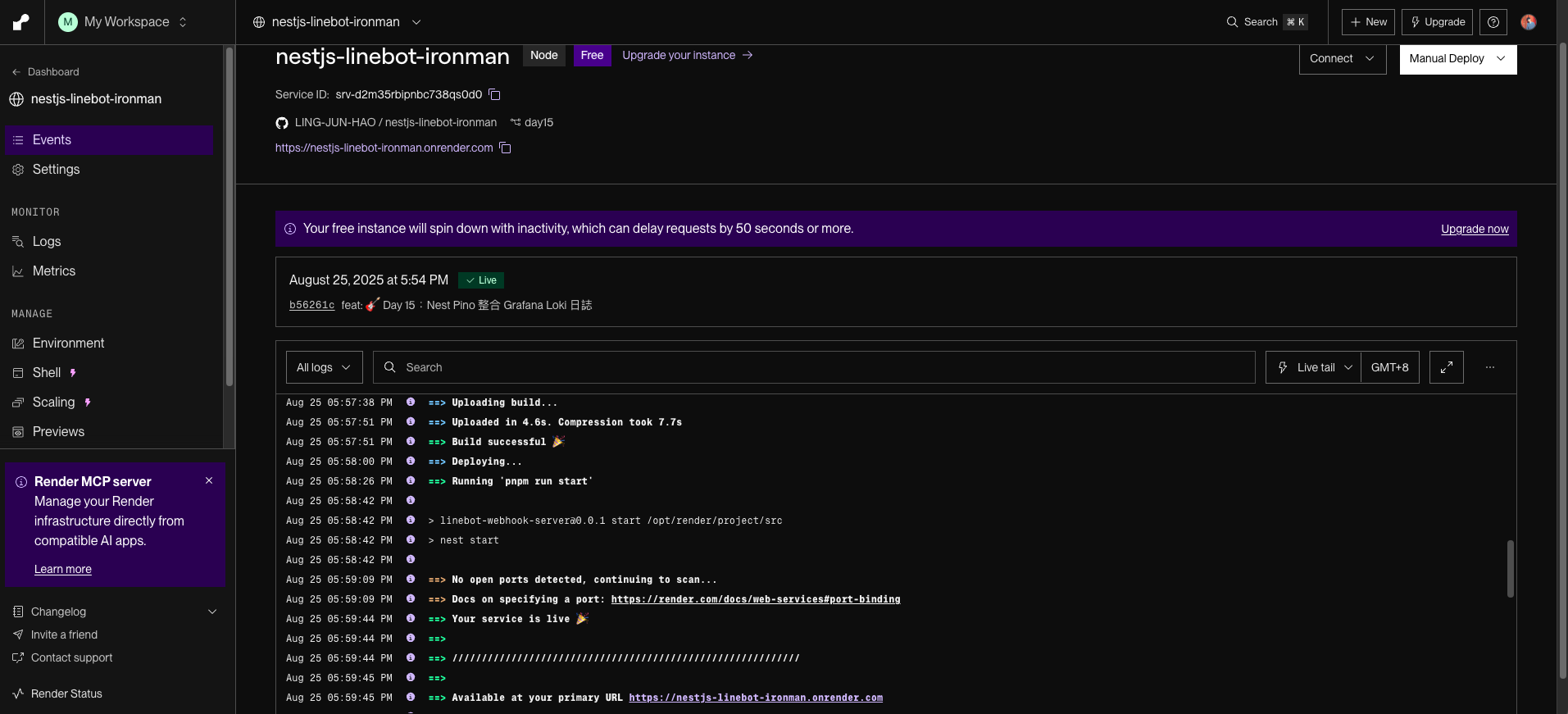Open the Shell page
This screenshot has height=714, width=1568.
pos(109,373)
